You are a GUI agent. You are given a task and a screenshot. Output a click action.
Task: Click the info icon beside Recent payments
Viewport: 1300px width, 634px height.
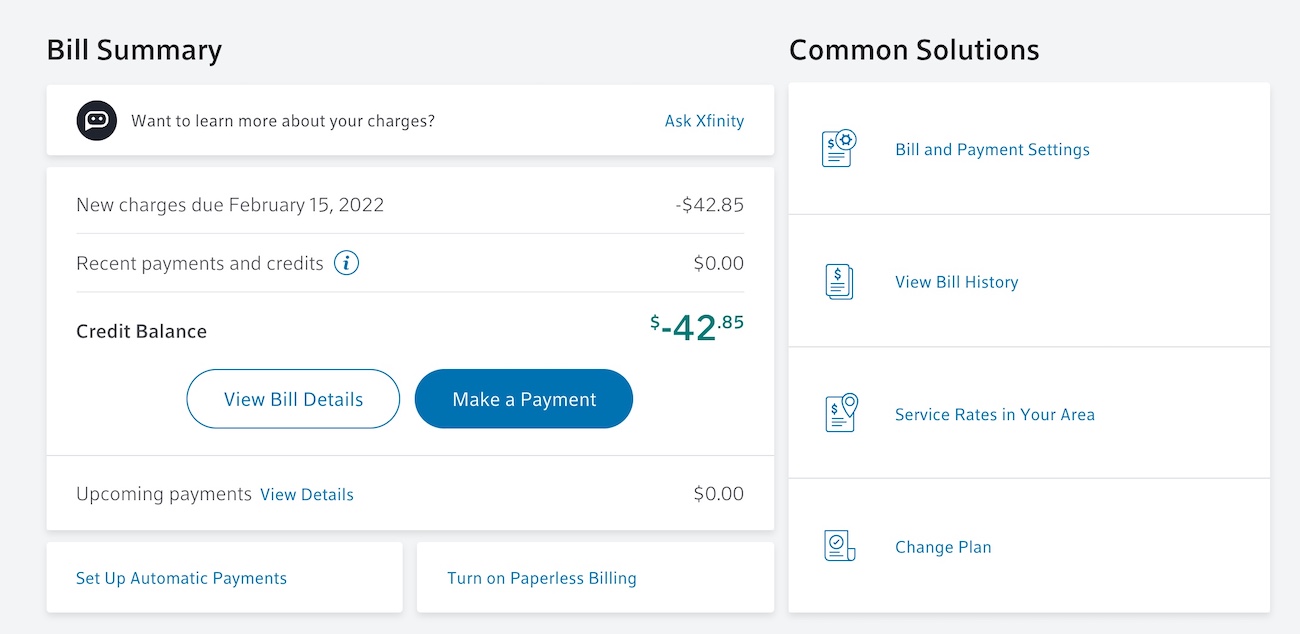coord(346,264)
